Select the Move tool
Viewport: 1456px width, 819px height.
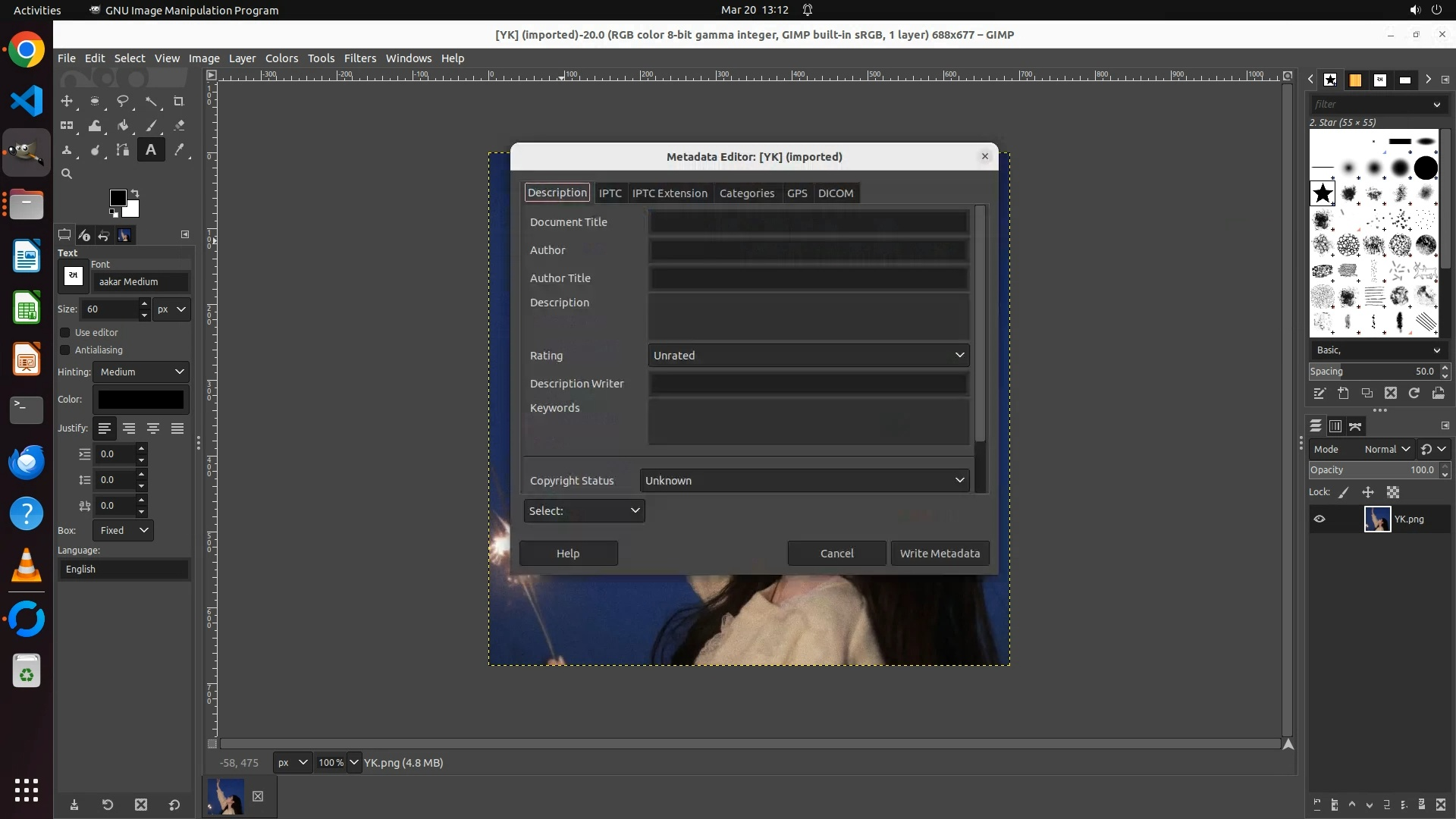(x=67, y=101)
